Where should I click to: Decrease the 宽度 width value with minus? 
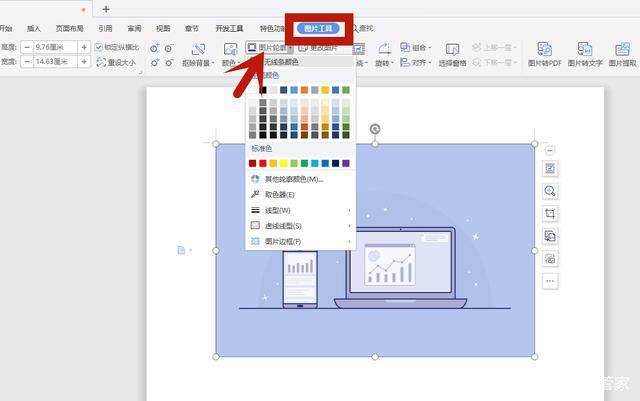coord(27,62)
